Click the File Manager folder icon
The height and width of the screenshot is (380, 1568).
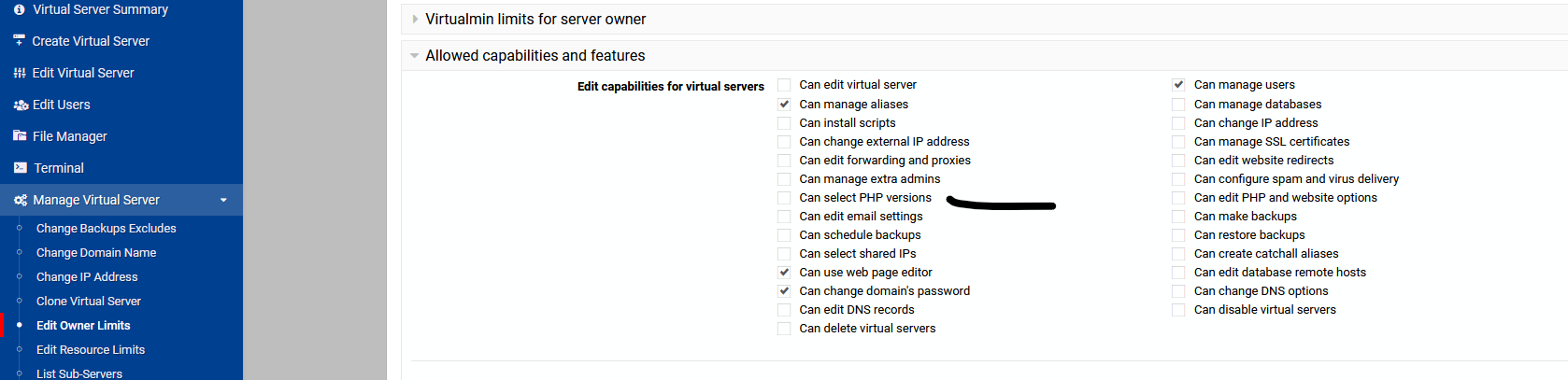point(20,136)
